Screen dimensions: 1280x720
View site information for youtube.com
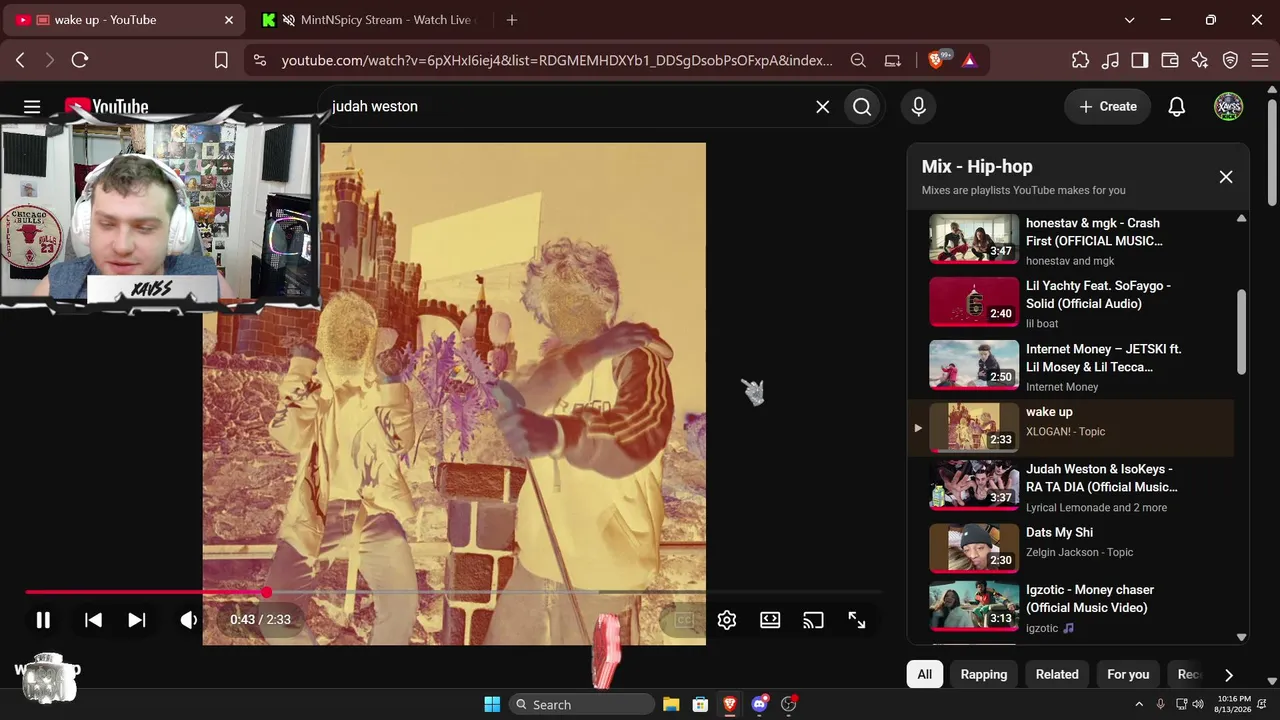[260, 60]
